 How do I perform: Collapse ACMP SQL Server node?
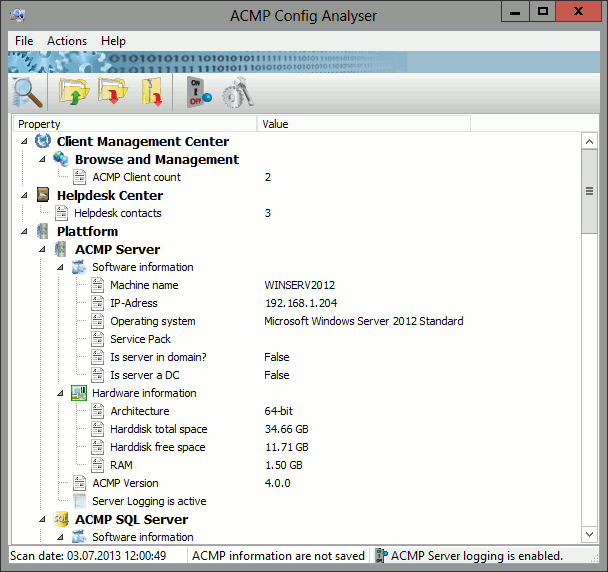click(x=42, y=519)
